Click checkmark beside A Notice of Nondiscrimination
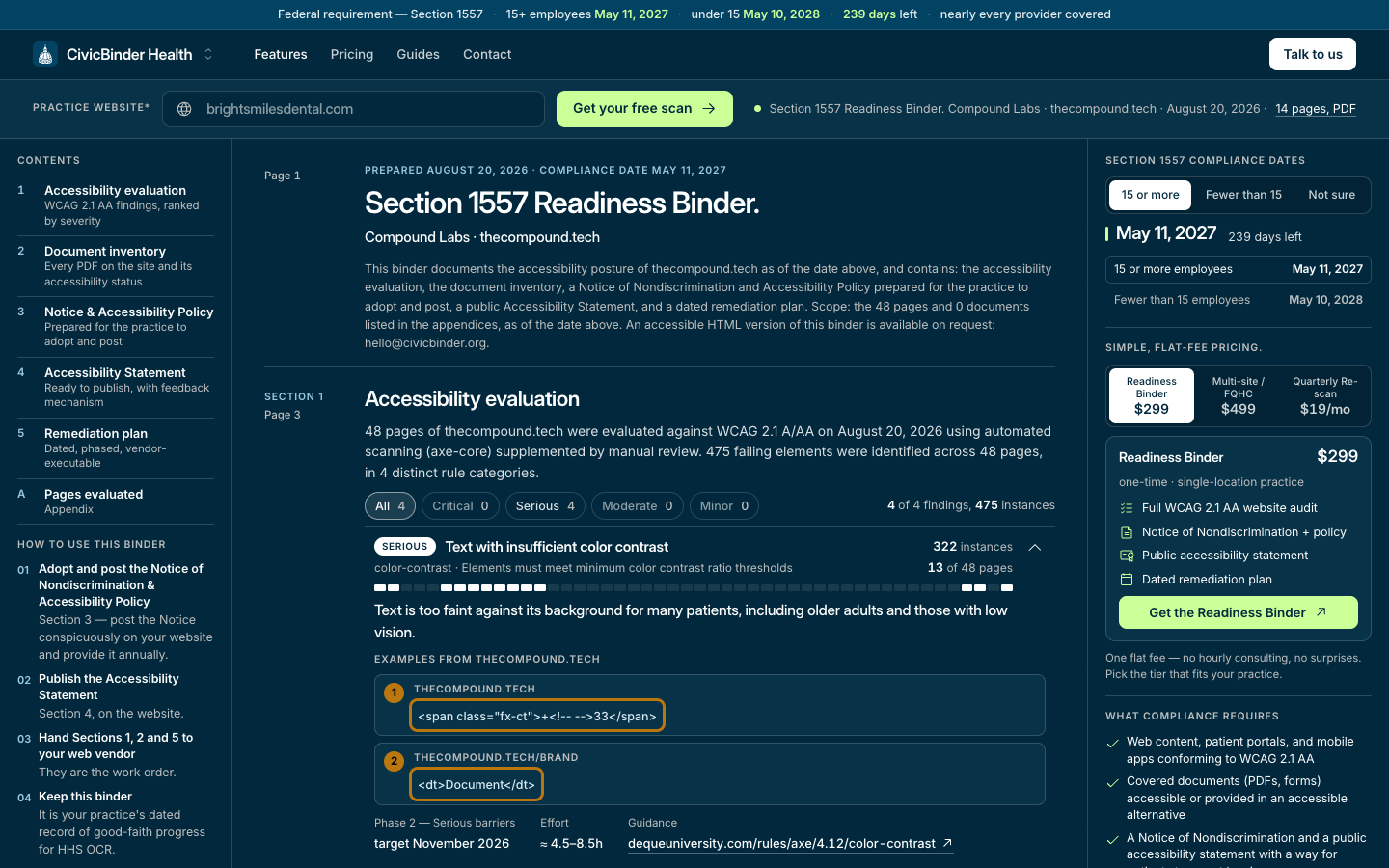This screenshot has width=1389, height=868. (x=1113, y=839)
